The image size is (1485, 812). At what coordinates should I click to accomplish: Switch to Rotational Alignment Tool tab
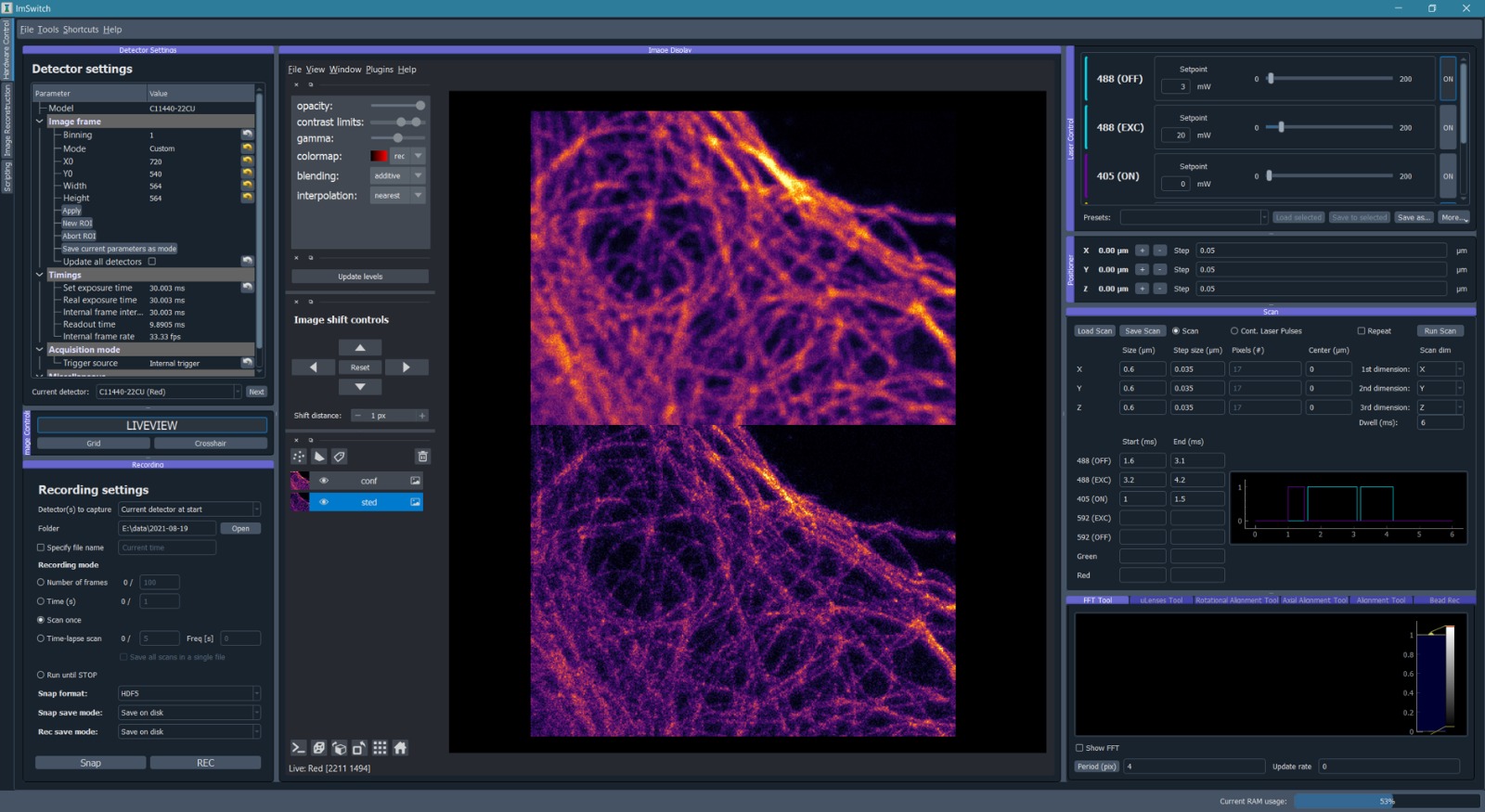click(1235, 600)
